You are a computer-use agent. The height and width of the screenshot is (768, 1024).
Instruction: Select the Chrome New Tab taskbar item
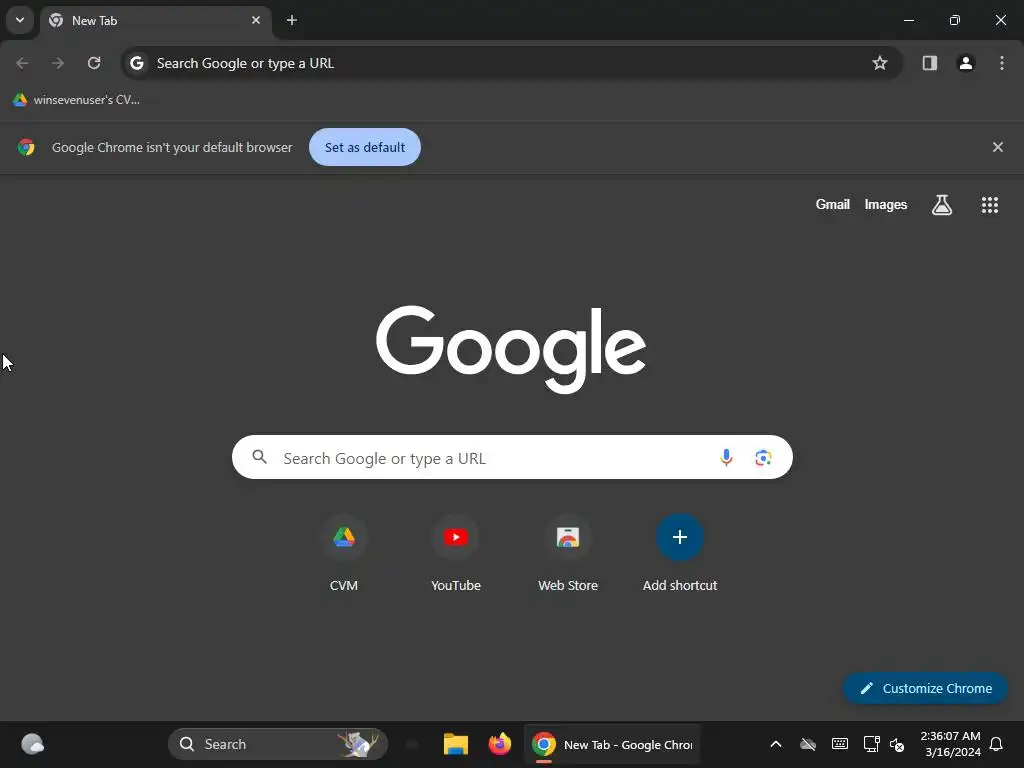(612, 744)
